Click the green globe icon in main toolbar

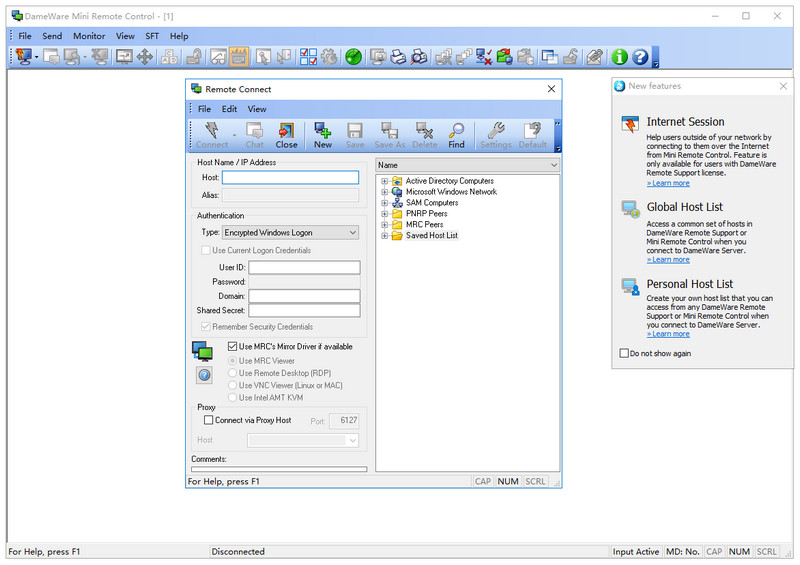coord(353,57)
